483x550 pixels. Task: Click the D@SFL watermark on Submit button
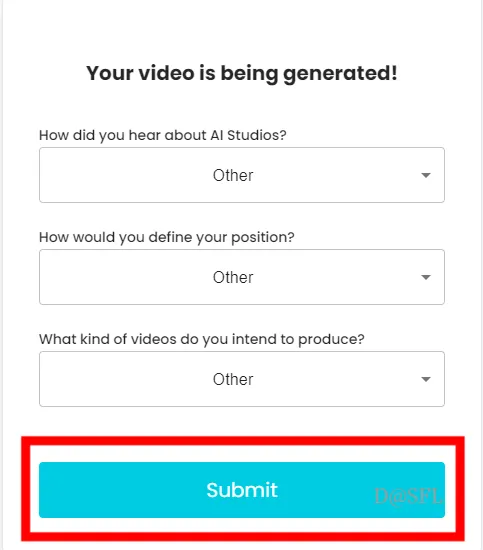coord(408,496)
